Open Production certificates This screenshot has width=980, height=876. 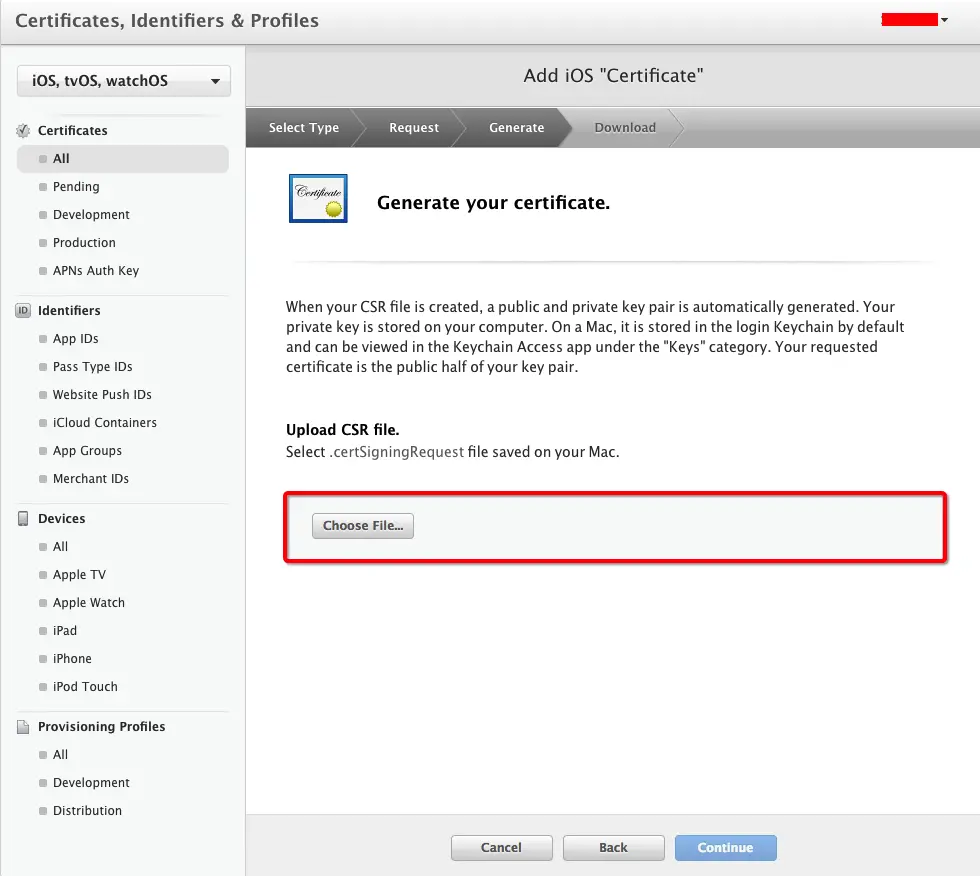(84, 242)
